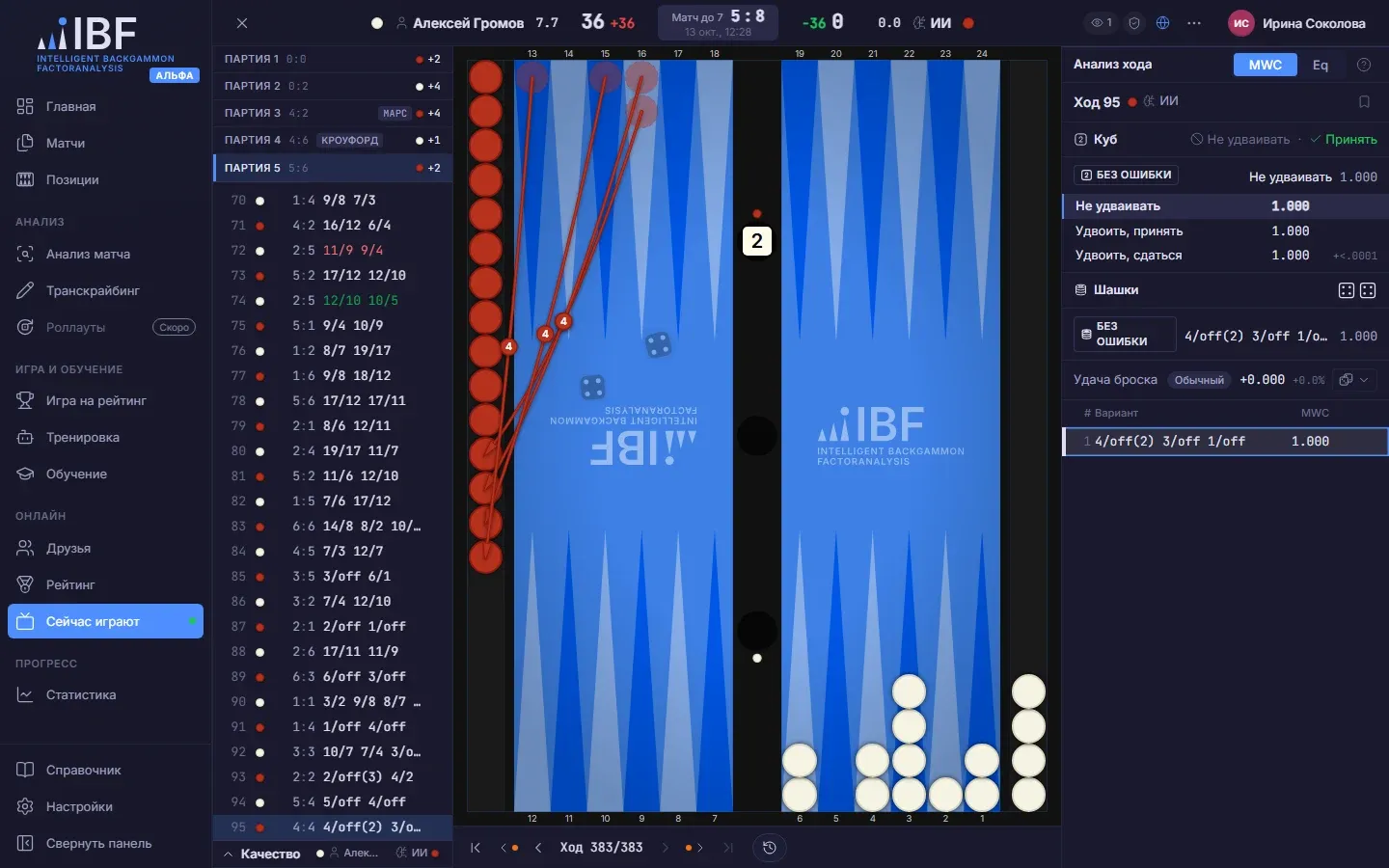
Task: Select move 72 with 11/9 9/4
Action: [x=332, y=250]
